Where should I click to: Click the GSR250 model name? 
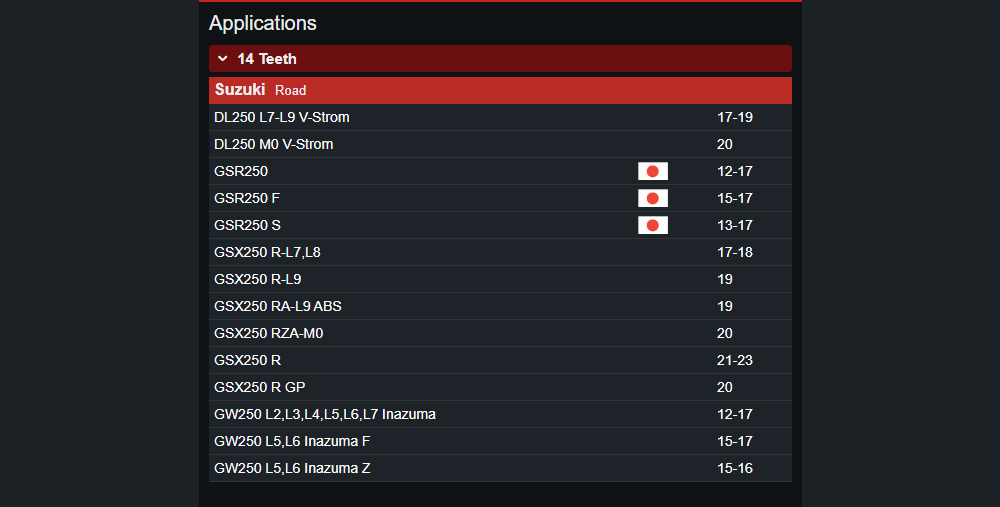(x=241, y=171)
